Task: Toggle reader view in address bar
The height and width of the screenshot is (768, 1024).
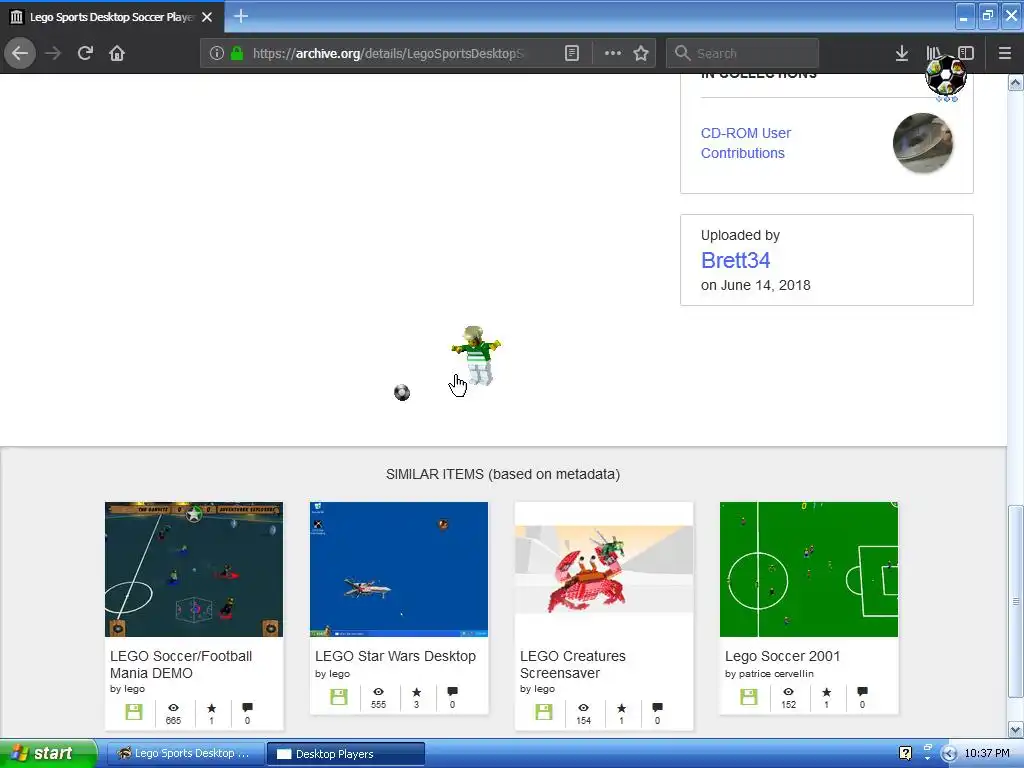Action: 571,53
